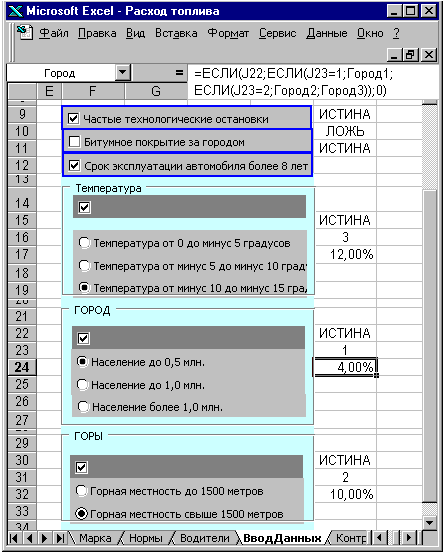Screen dimensions: 445x554
Task: Open the Name Box dropdown showing Город
Action: tap(122, 73)
